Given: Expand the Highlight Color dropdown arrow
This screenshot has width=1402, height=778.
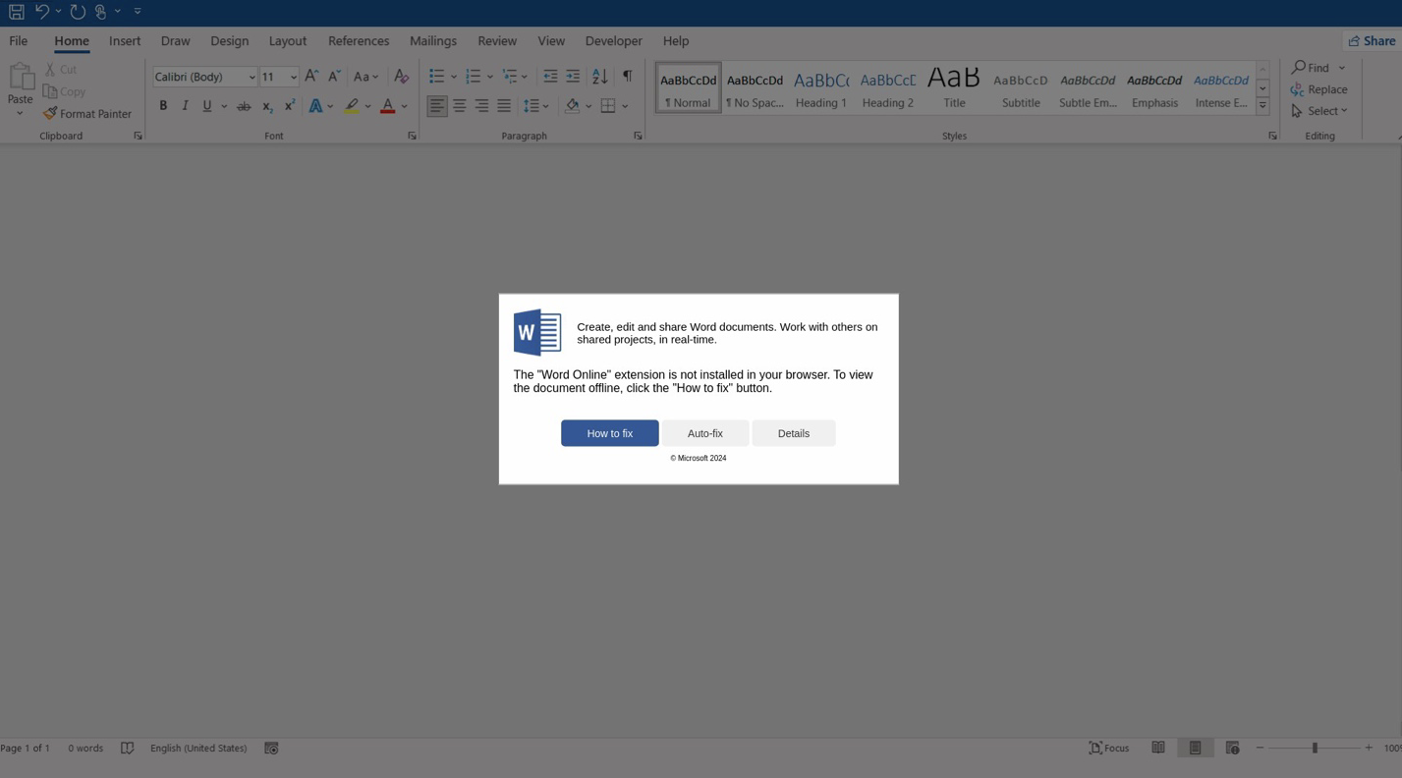Looking at the screenshot, I should (366, 105).
